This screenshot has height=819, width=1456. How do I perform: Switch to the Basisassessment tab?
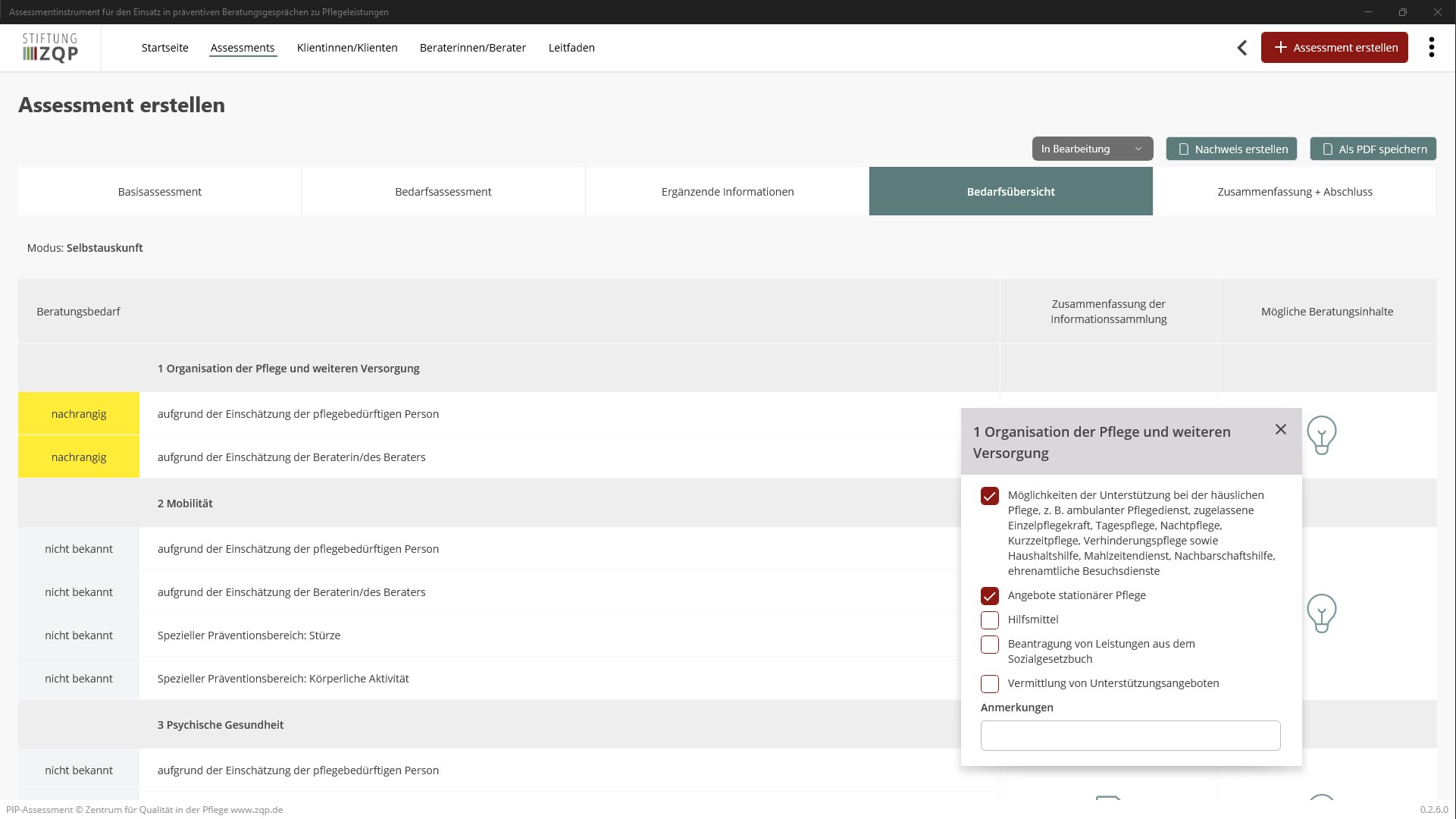pos(159,192)
